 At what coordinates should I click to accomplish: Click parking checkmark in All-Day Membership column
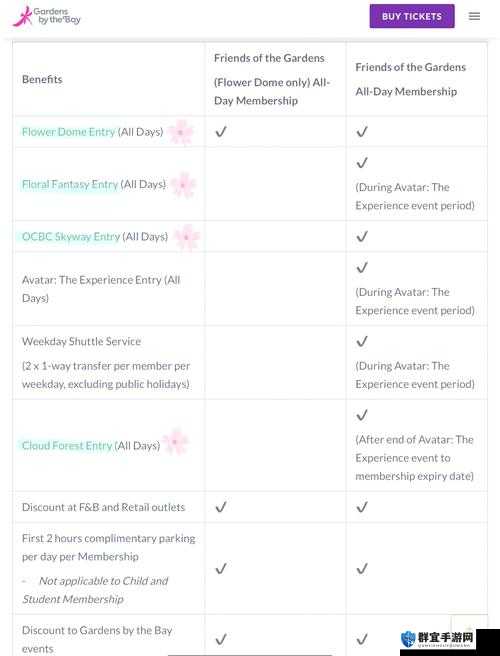[362, 569]
